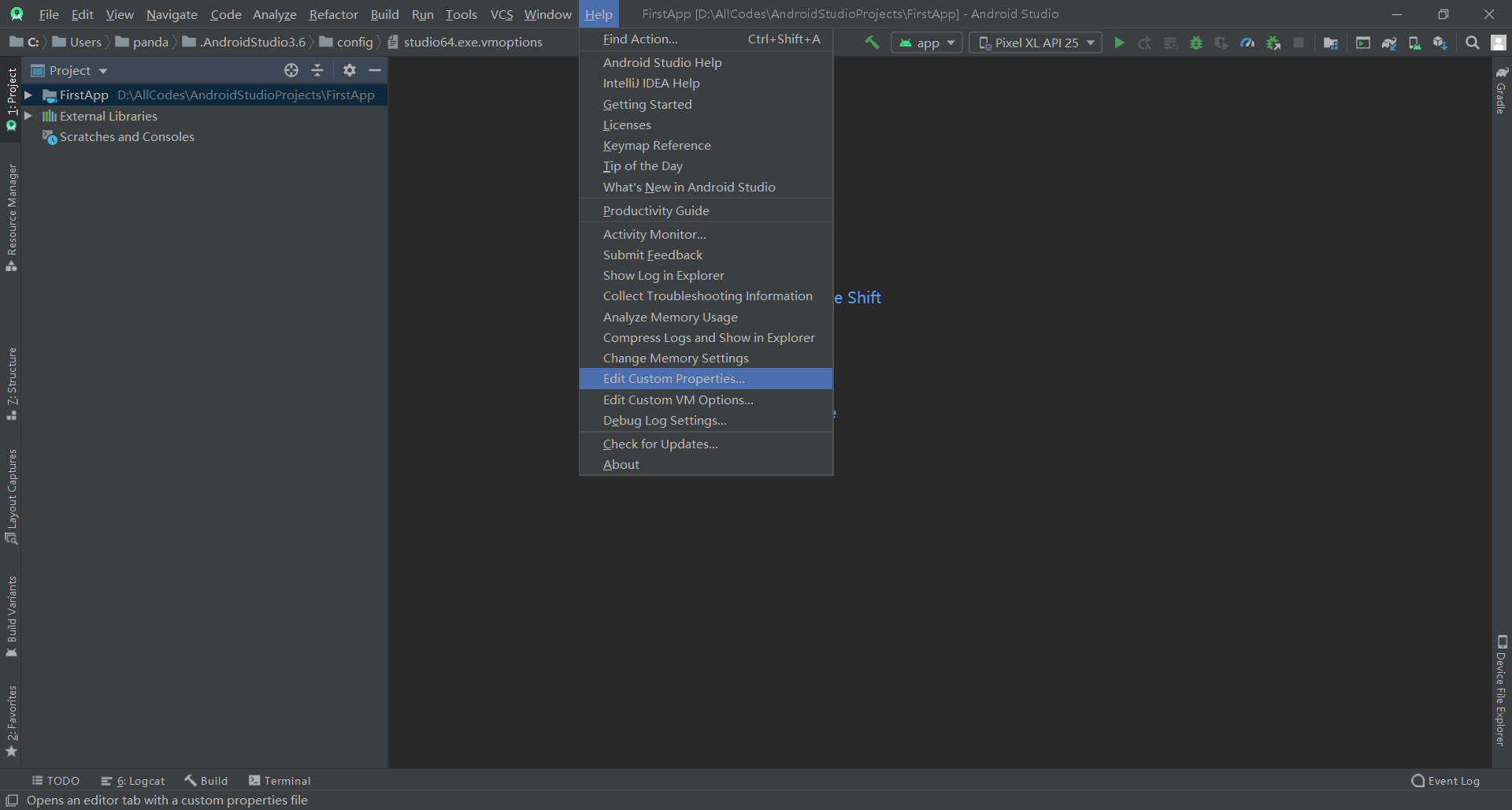Screen dimensions: 1512x810
Task: Select Scratches and Consoles item
Action: click(127, 136)
